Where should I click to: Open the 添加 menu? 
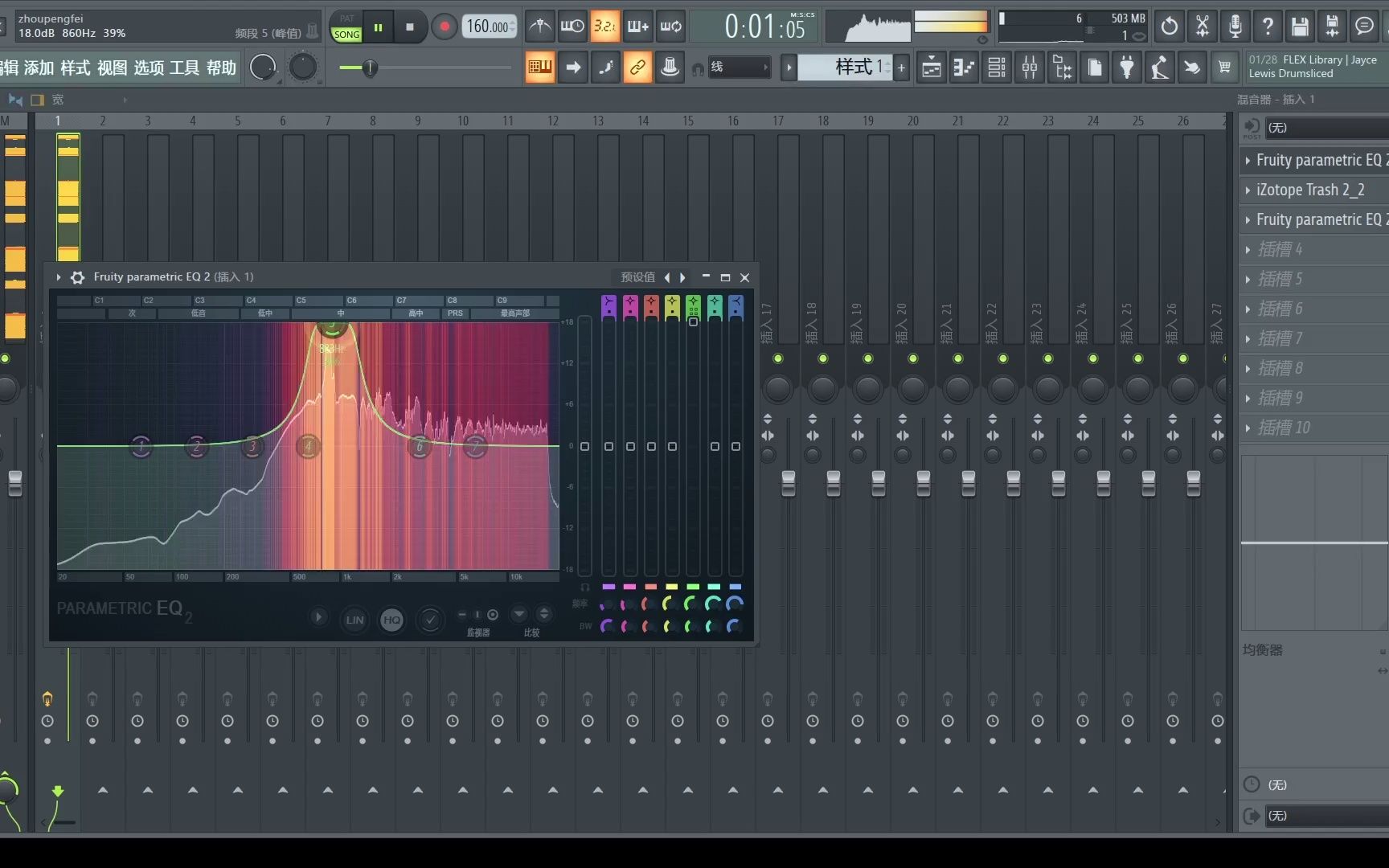(39, 68)
